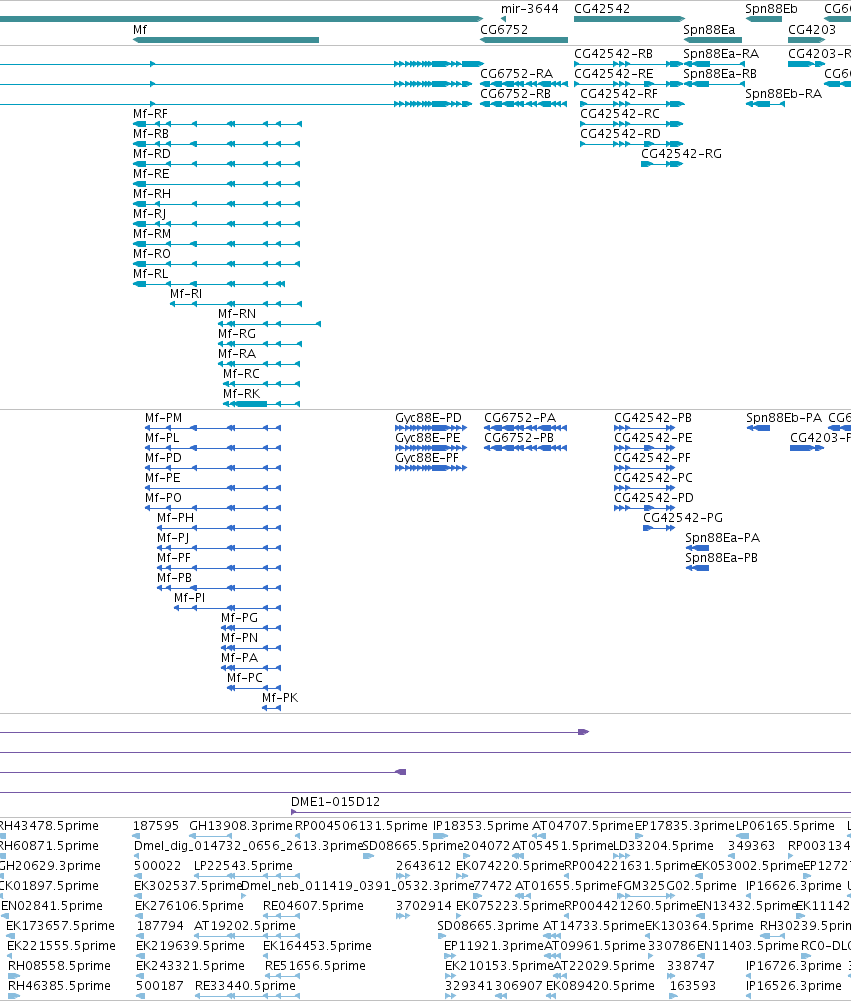Click protein Gyc88E-PF label
The height and width of the screenshot is (1001, 851).
[x=426, y=458]
